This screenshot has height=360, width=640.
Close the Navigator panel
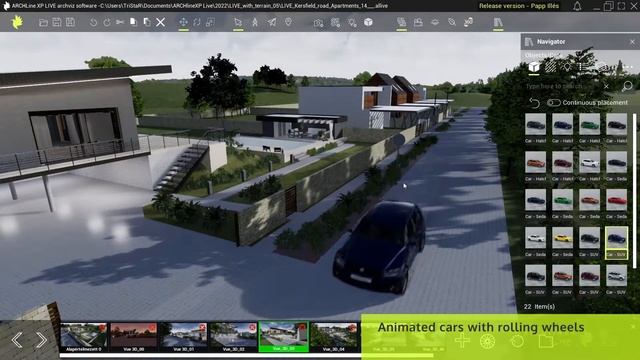coord(632,42)
